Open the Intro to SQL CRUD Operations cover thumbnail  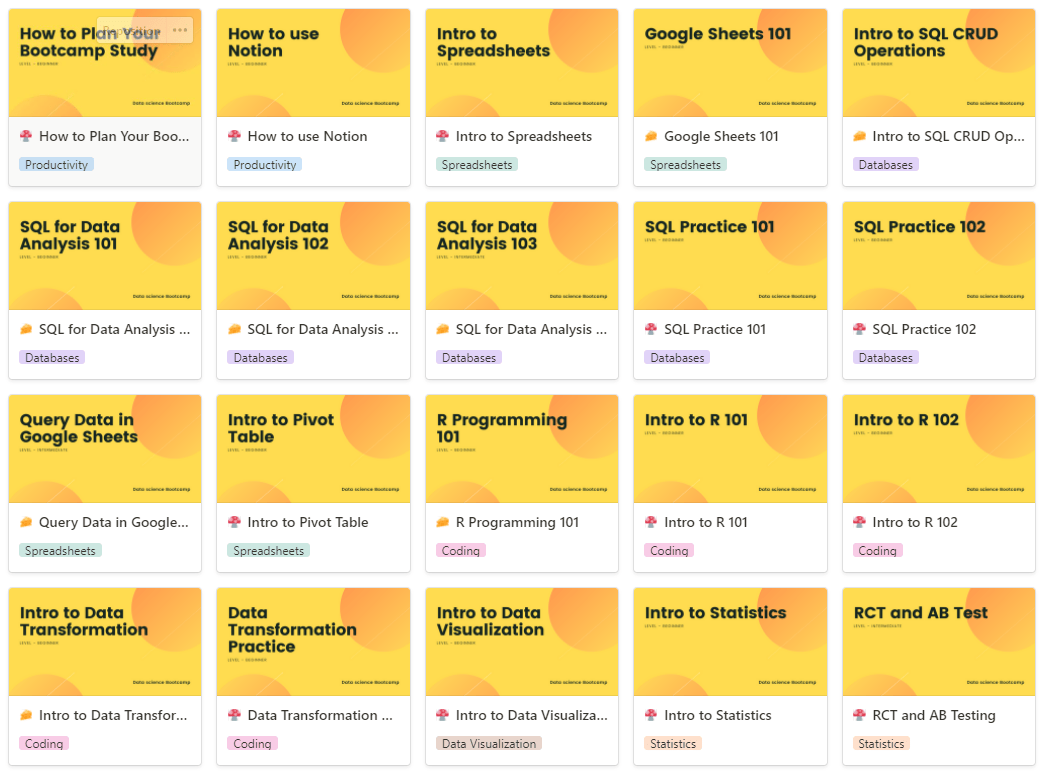[938, 63]
